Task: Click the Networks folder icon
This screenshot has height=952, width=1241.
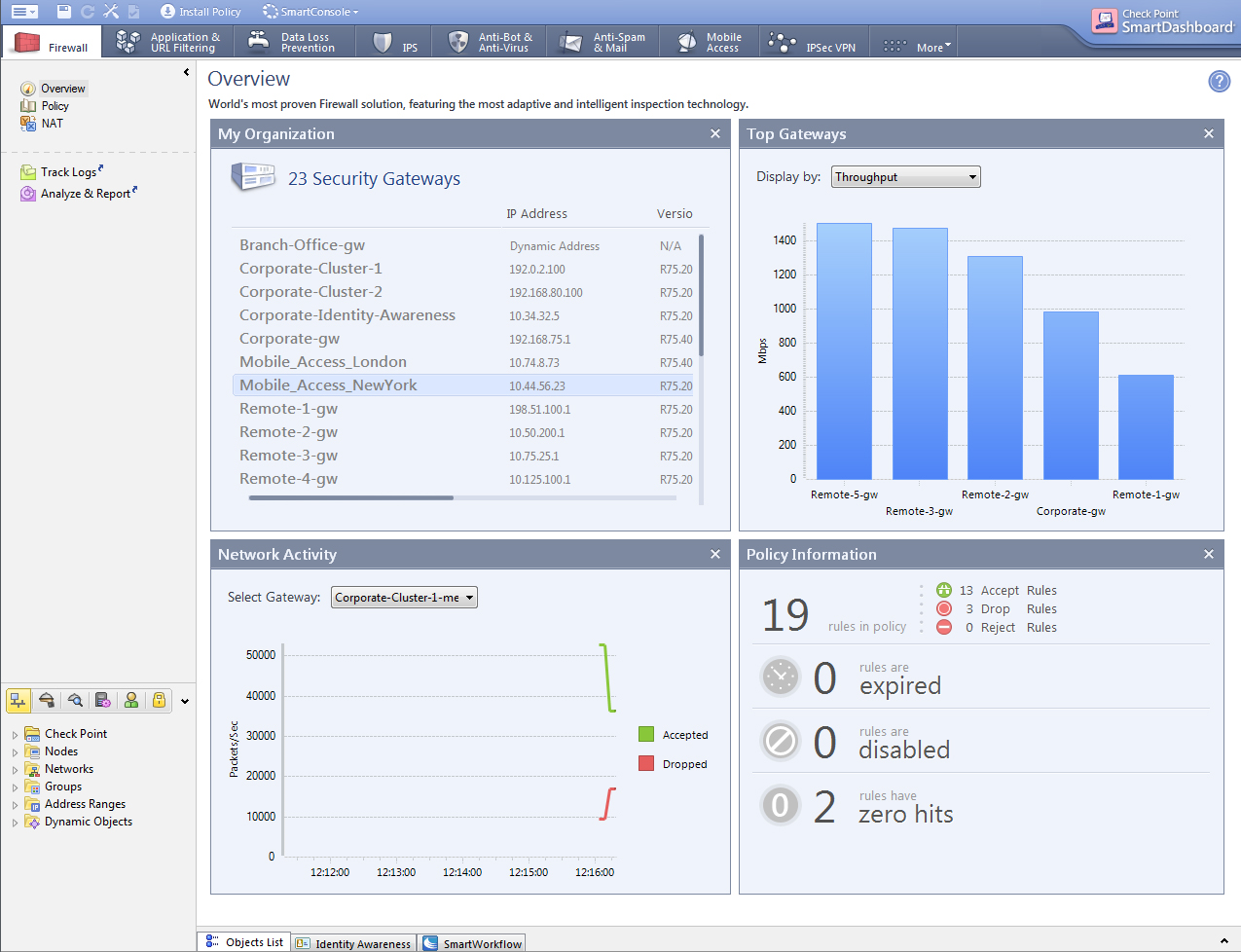Action: [x=32, y=769]
